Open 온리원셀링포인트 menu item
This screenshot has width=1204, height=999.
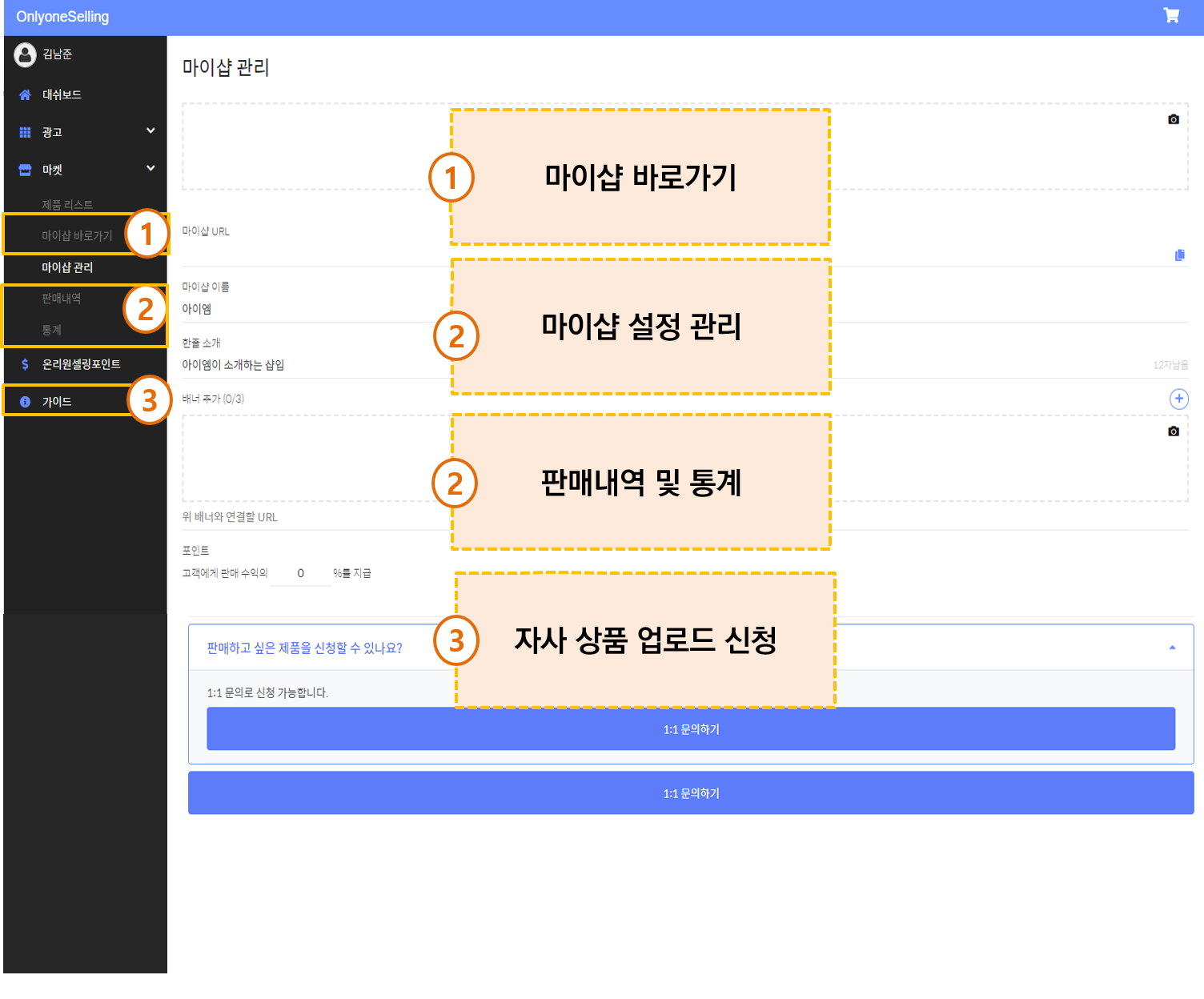pyautogui.click(x=81, y=364)
